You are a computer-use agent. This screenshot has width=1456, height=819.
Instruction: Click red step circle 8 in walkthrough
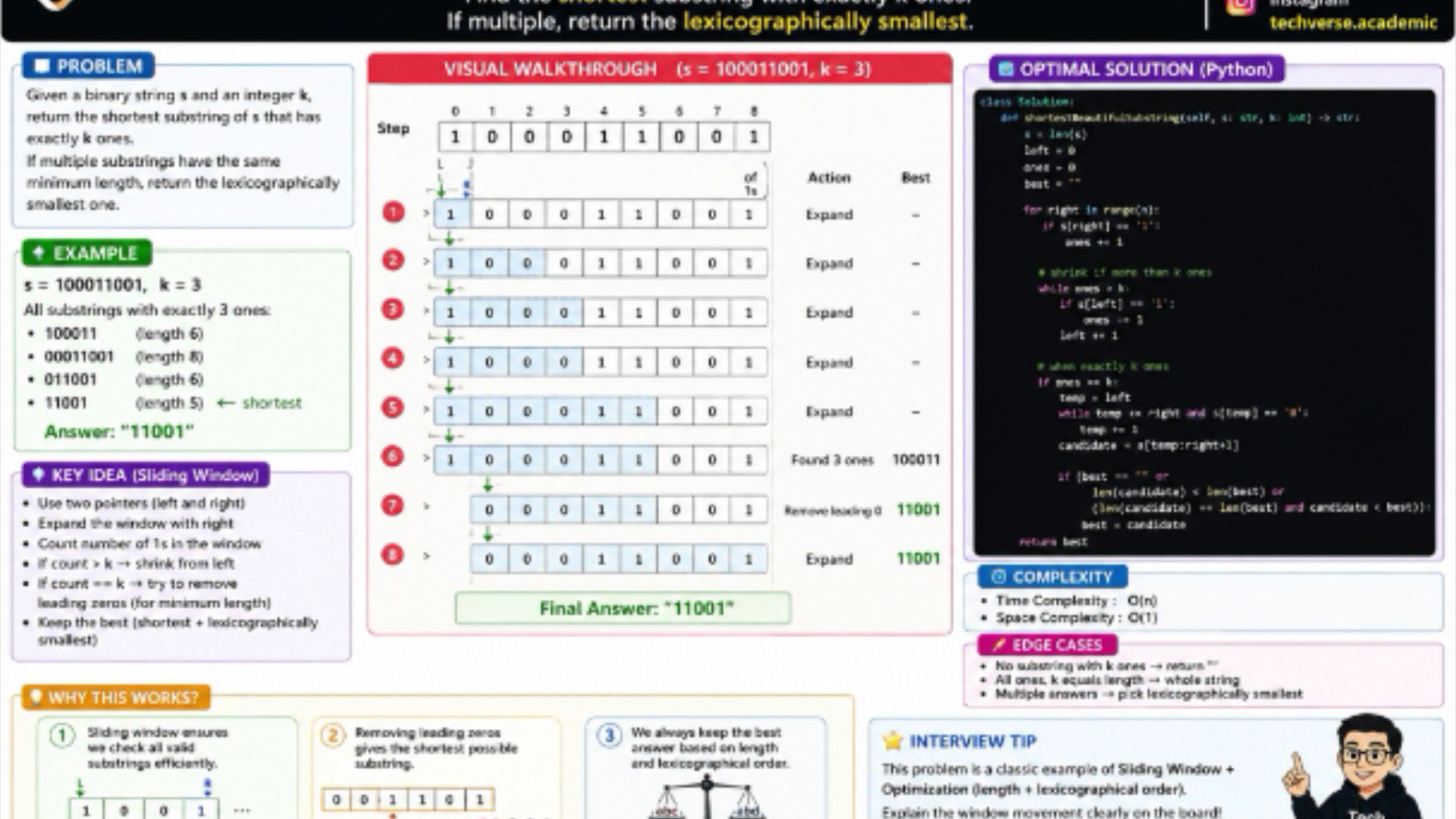[x=393, y=555]
